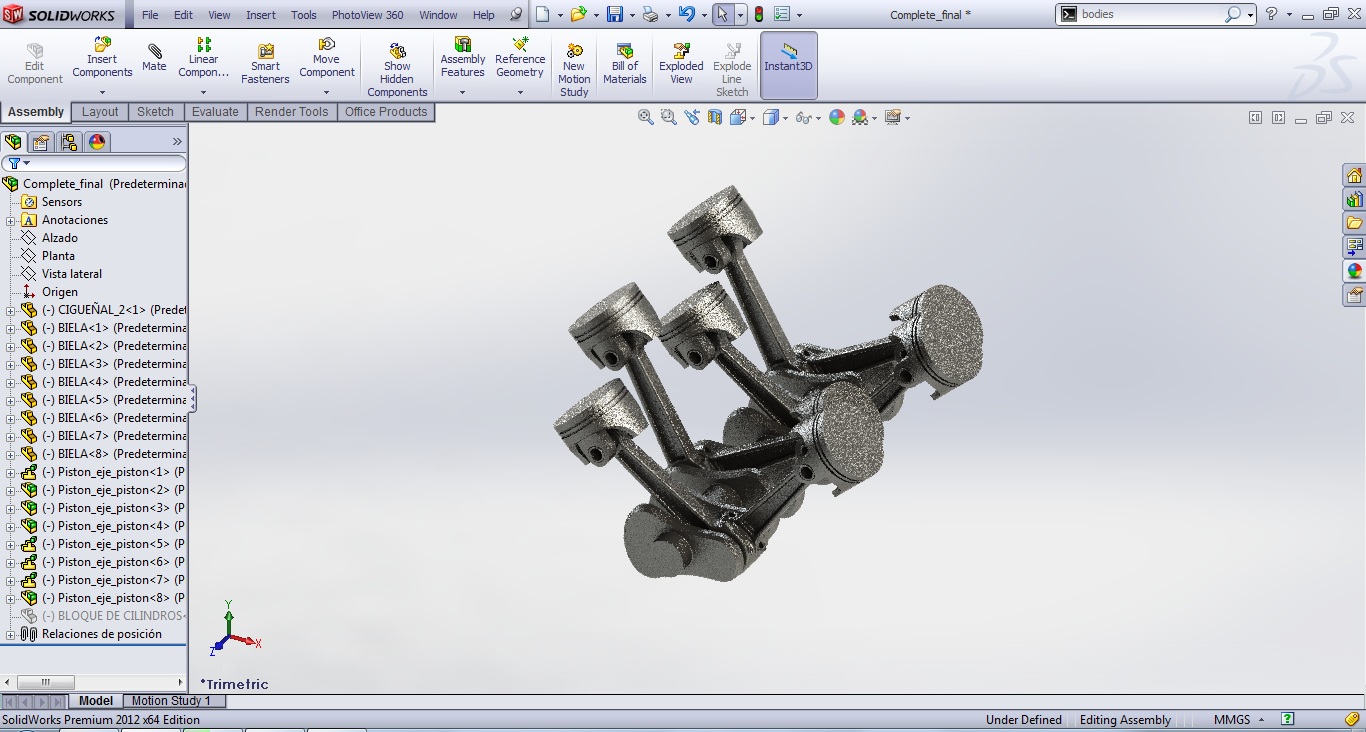Open Smart Fasteners tool
Image resolution: width=1366 pixels, height=732 pixels.
pos(265,64)
